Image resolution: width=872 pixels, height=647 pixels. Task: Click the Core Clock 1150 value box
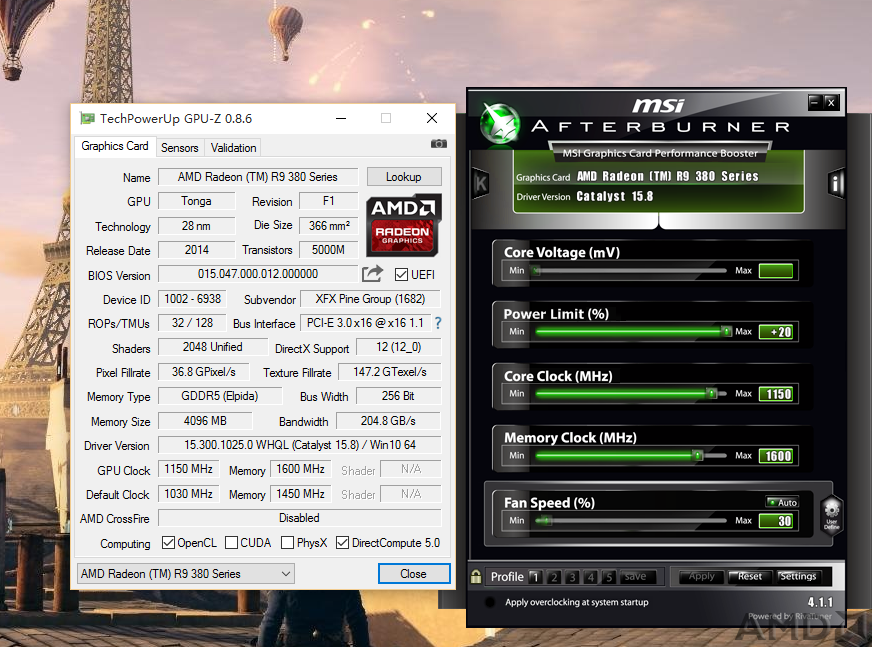pos(776,394)
